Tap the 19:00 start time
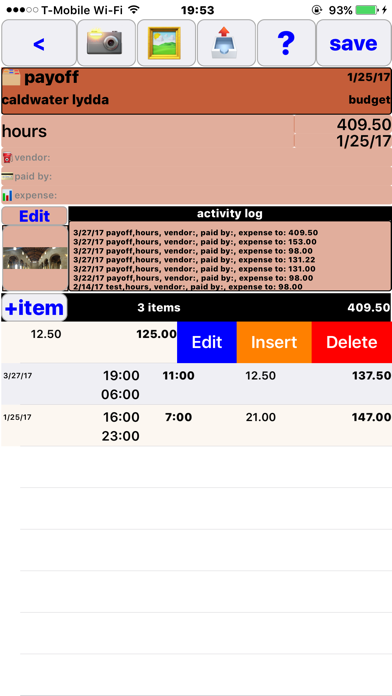This screenshot has width=392, height=696. 121,376
